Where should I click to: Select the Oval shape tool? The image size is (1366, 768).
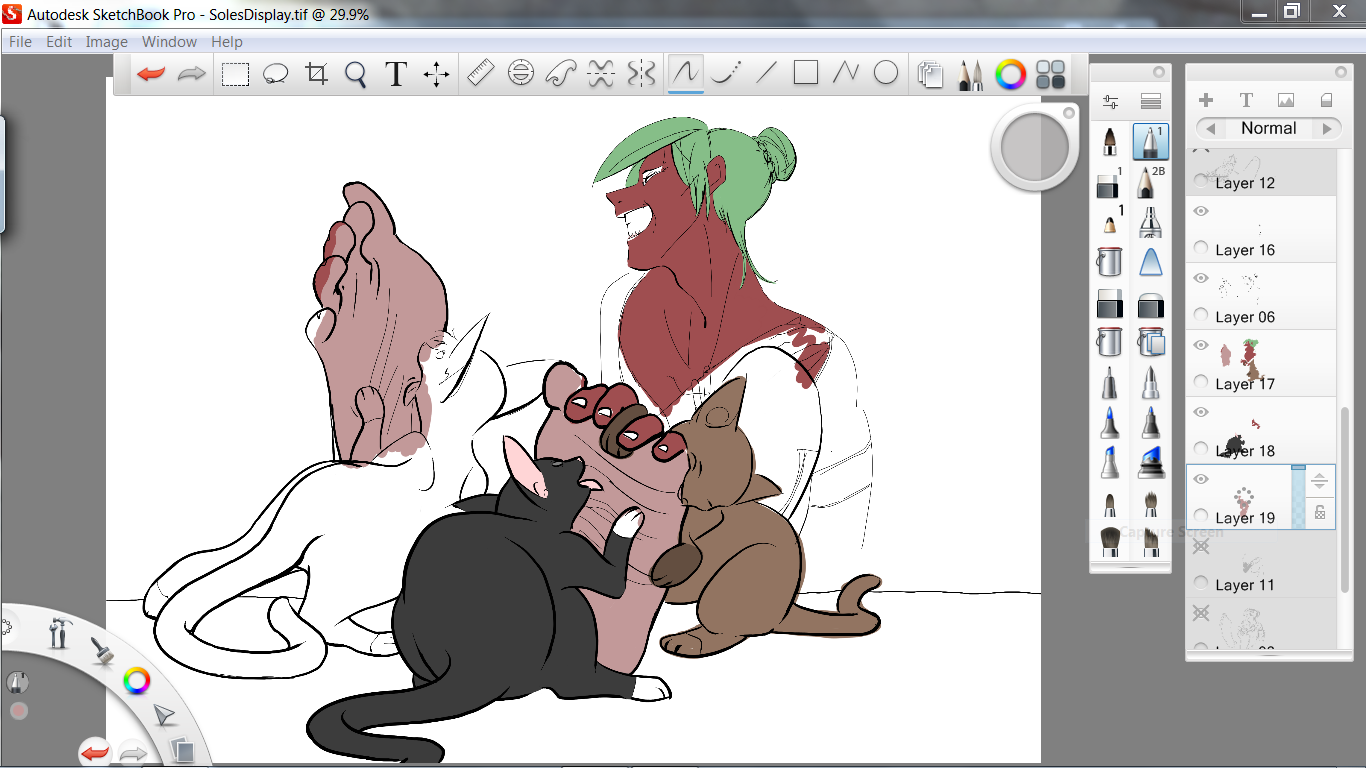pyautogui.click(x=886, y=73)
